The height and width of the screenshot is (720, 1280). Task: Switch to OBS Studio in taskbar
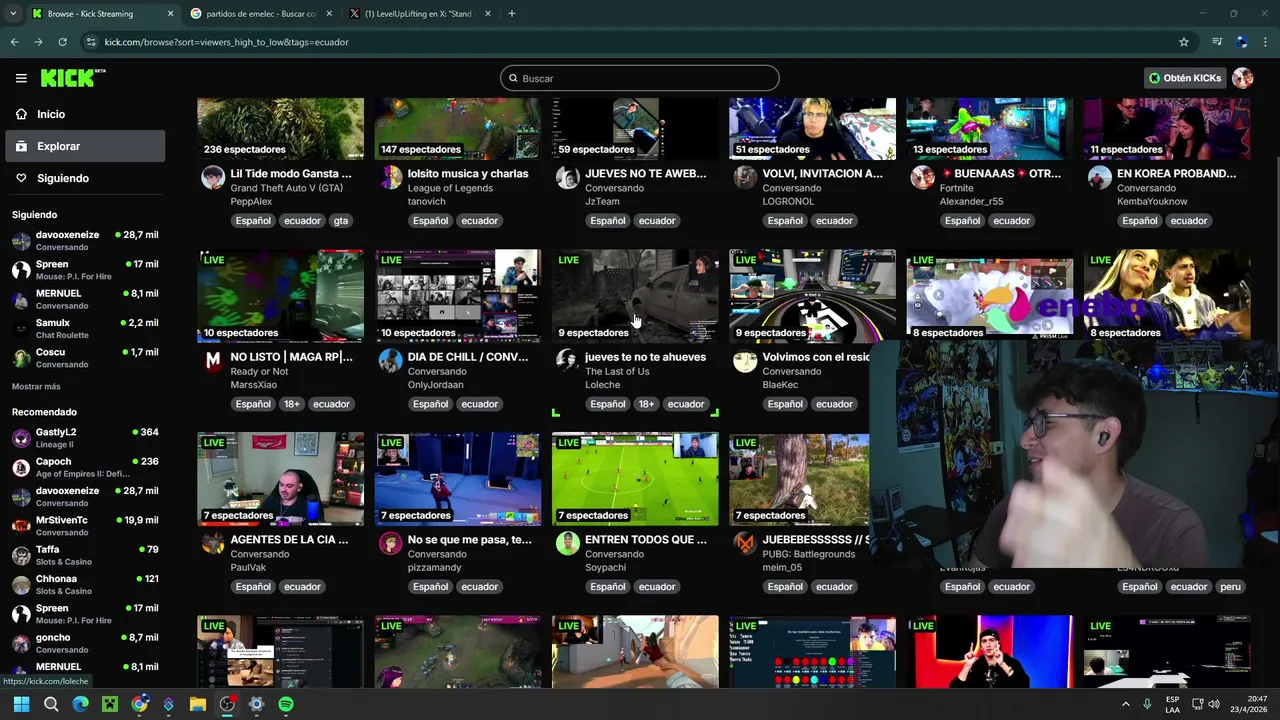227,704
